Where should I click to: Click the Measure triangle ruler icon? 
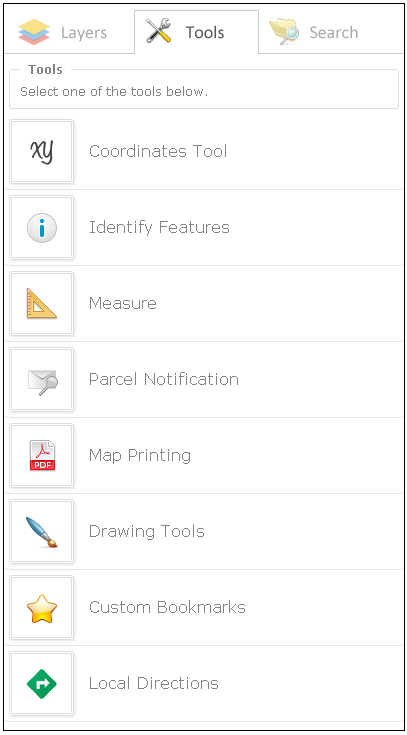(42, 303)
